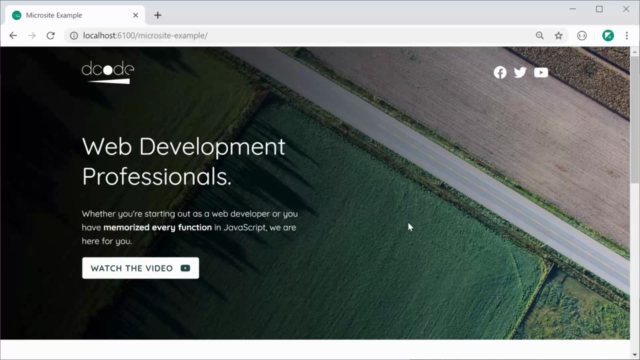
Task: Open the round extension icon beside star
Action: point(582,36)
